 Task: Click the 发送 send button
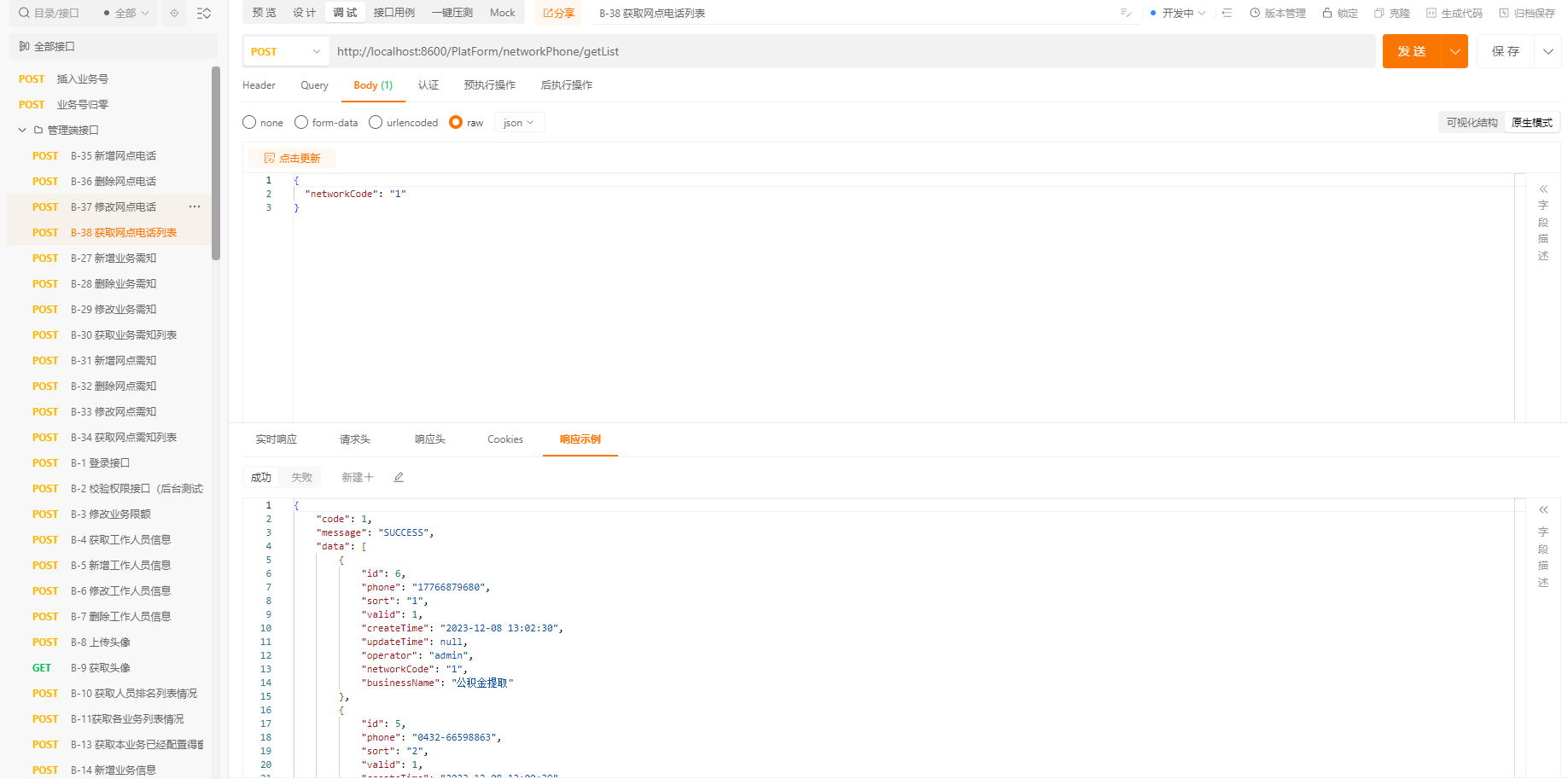pos(1412,51)
